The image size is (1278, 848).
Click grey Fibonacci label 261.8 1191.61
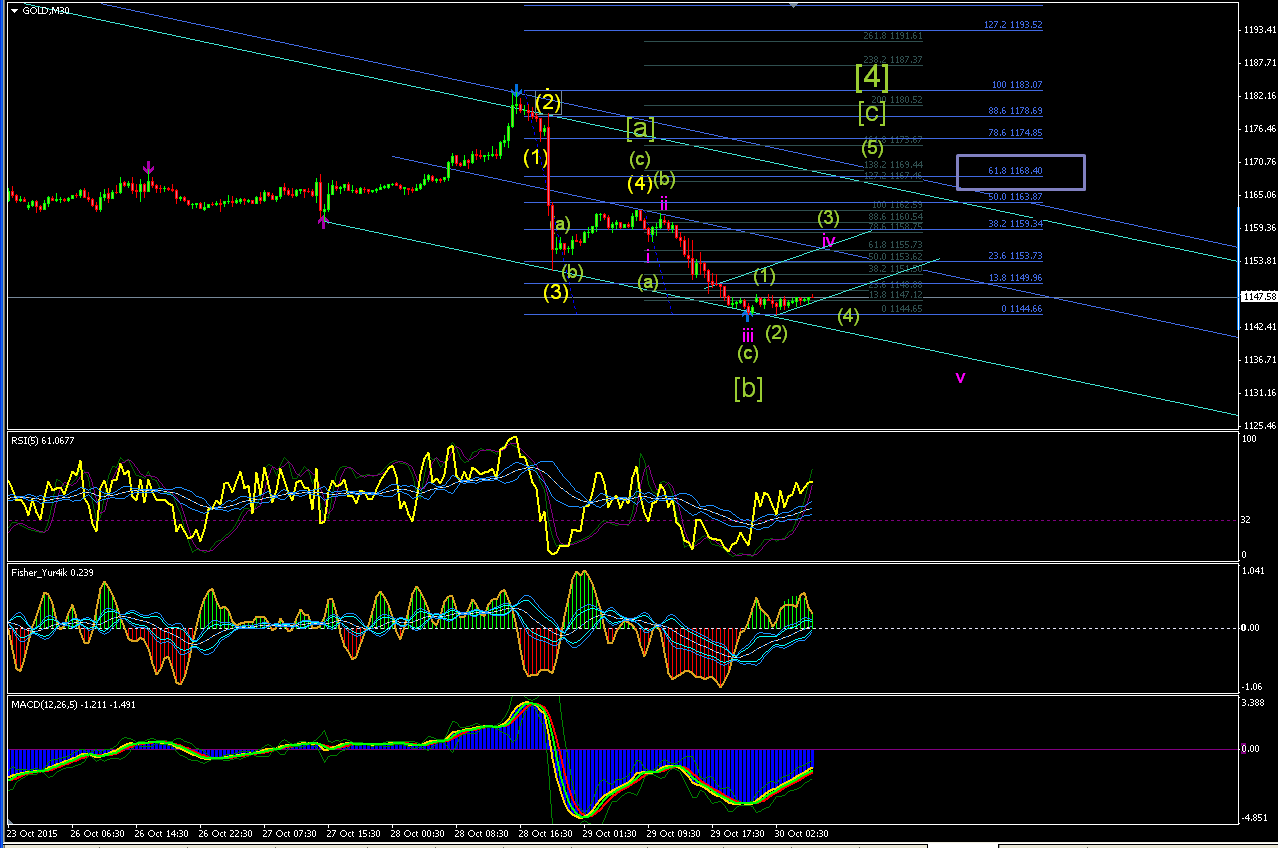pos(892,36)
